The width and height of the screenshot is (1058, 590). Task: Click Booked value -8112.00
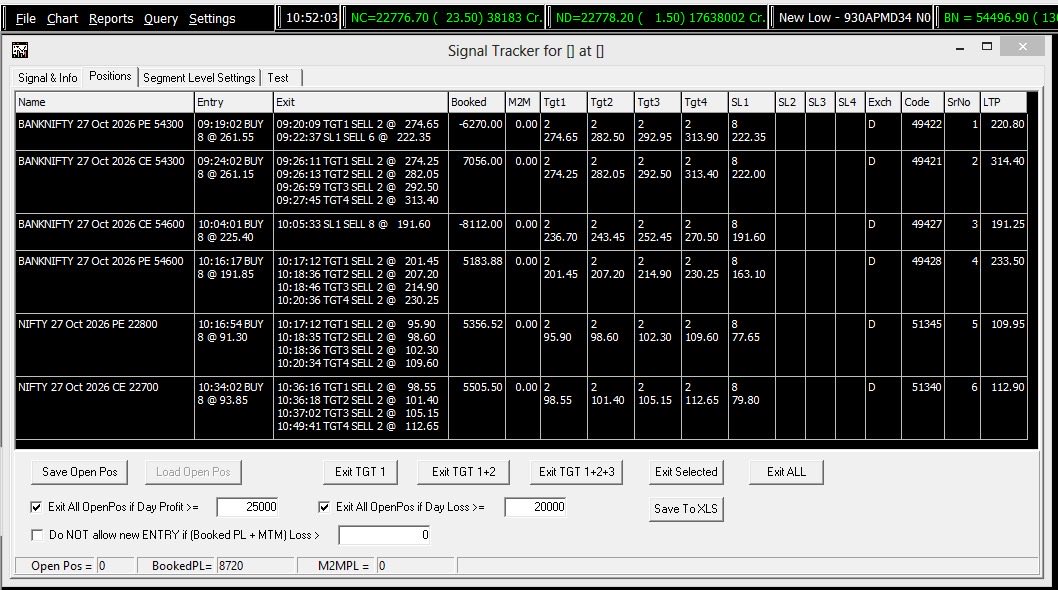(480, 224)
